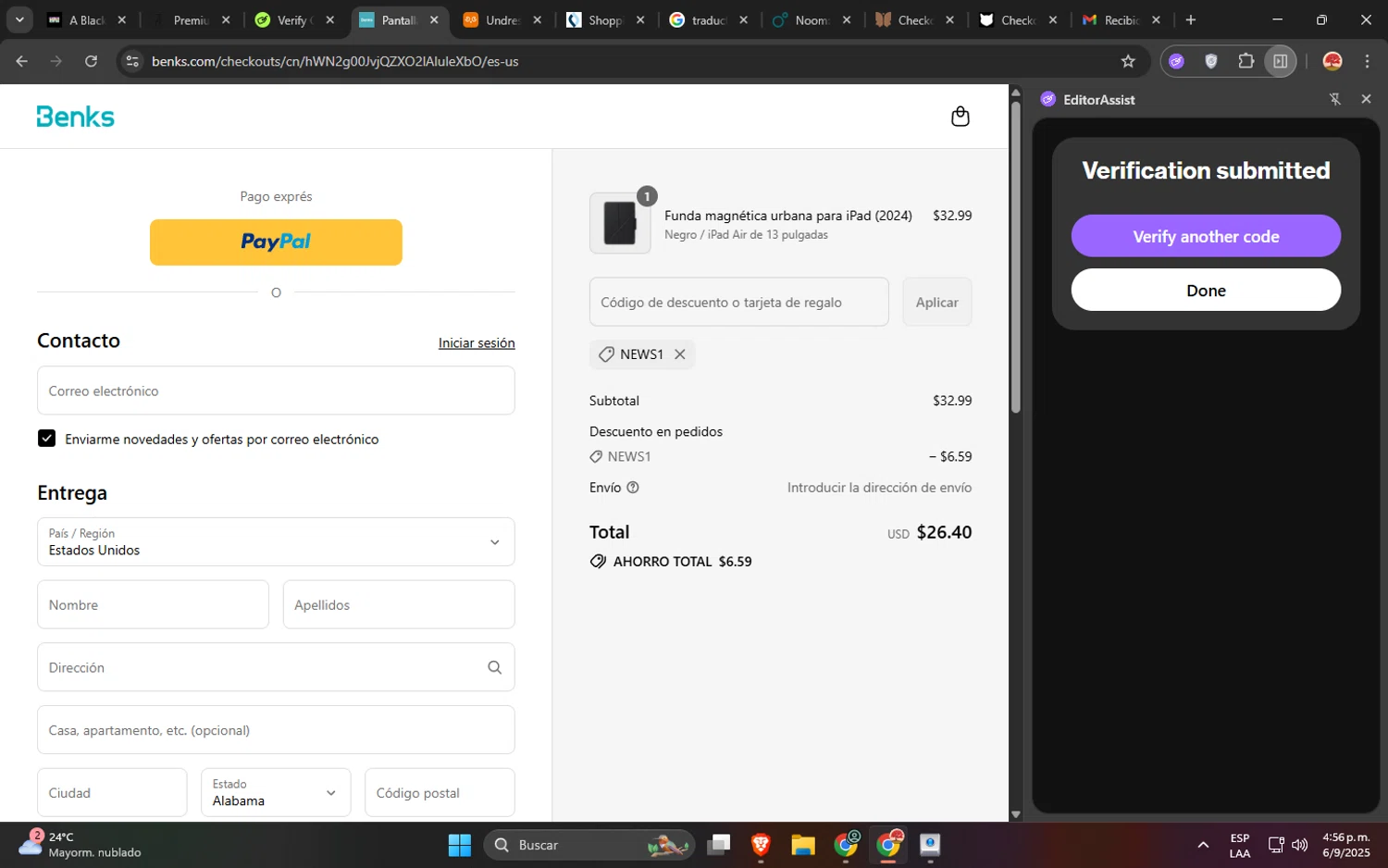
Task: Switch to the Undre tab
Action: (x=501, y=20)
